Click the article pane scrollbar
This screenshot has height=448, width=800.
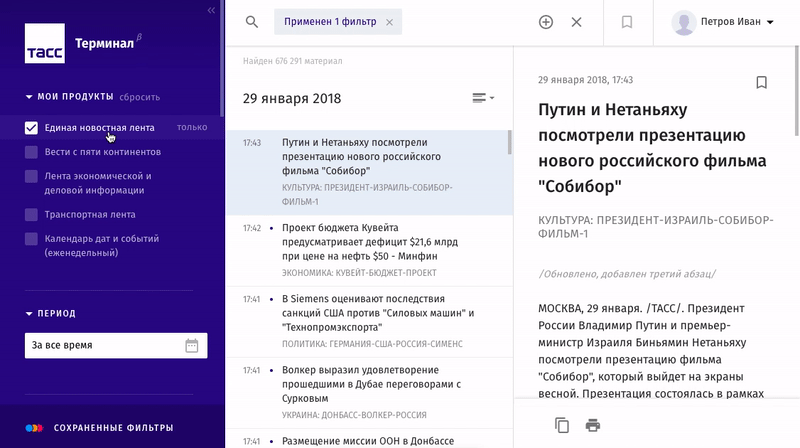pyautogui.click(x=796, y=91)
